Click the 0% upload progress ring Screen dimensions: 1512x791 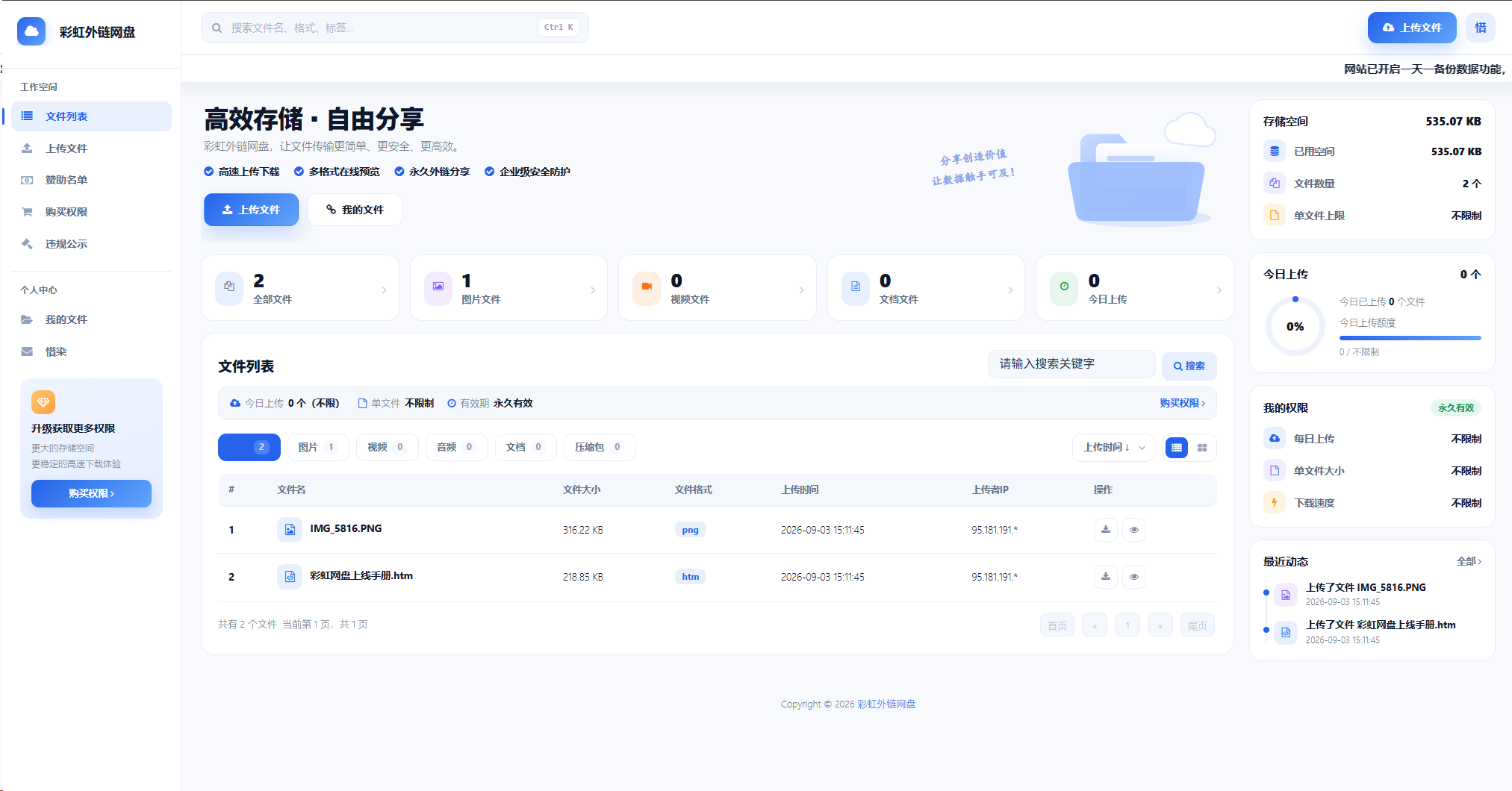coord(1295,326)
